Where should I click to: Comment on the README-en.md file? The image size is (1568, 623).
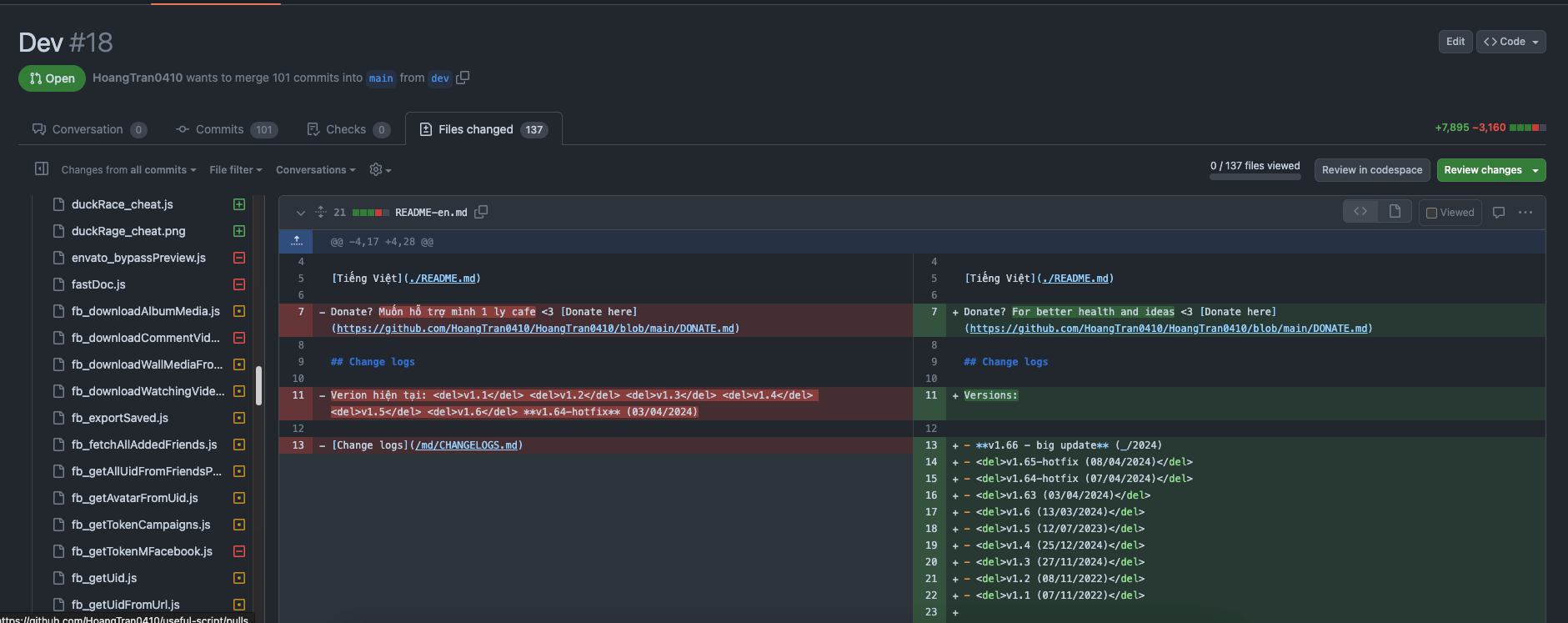[x=1498, y=212]
